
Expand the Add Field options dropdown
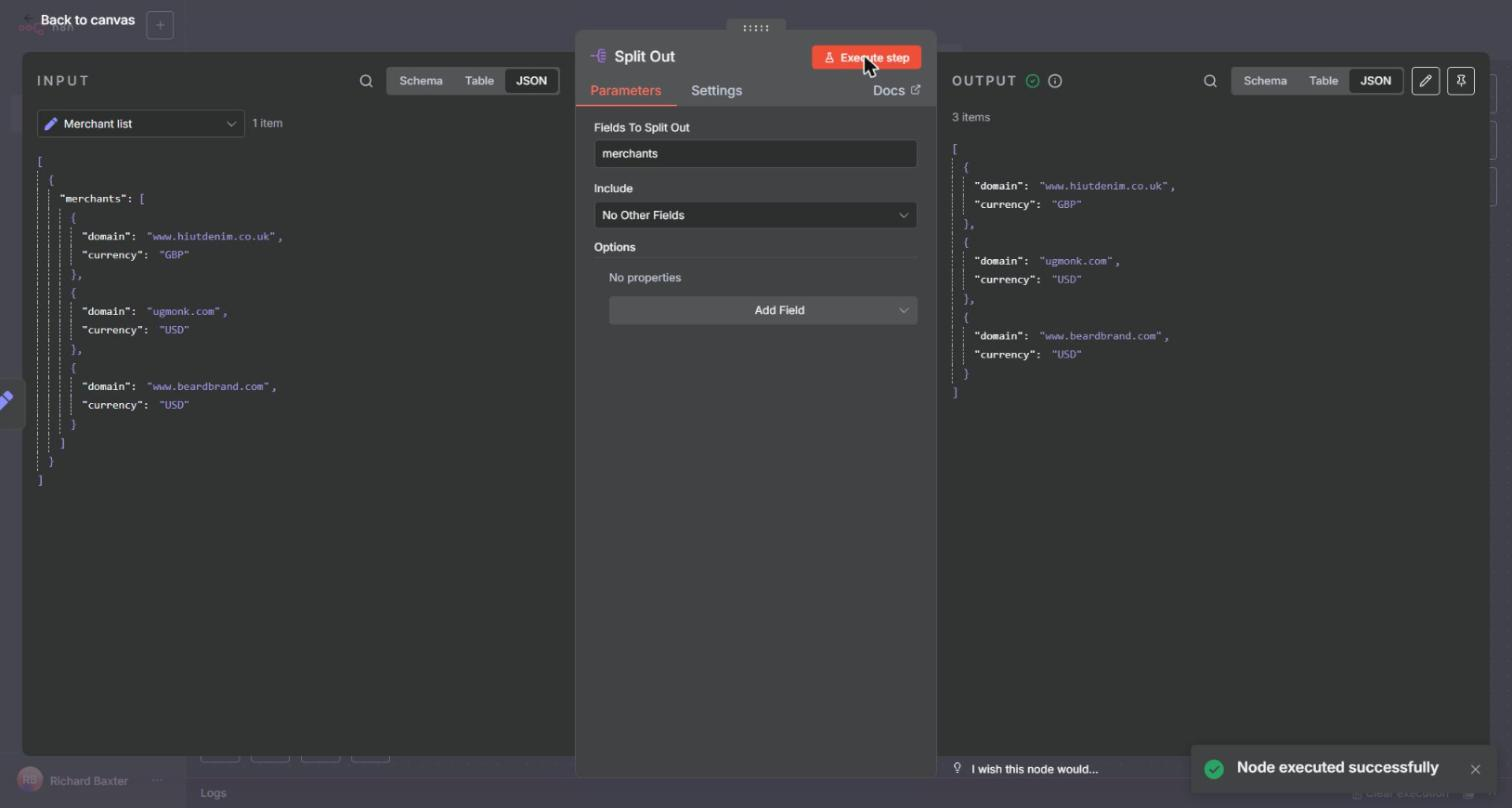click(x=763, y=310)
